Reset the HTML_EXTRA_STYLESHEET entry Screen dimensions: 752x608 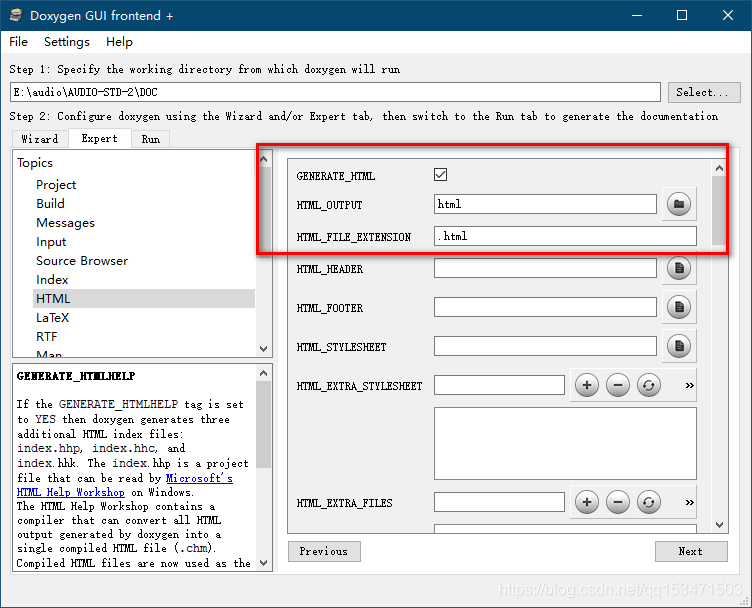pyautogui.click(x=648, y=385)
